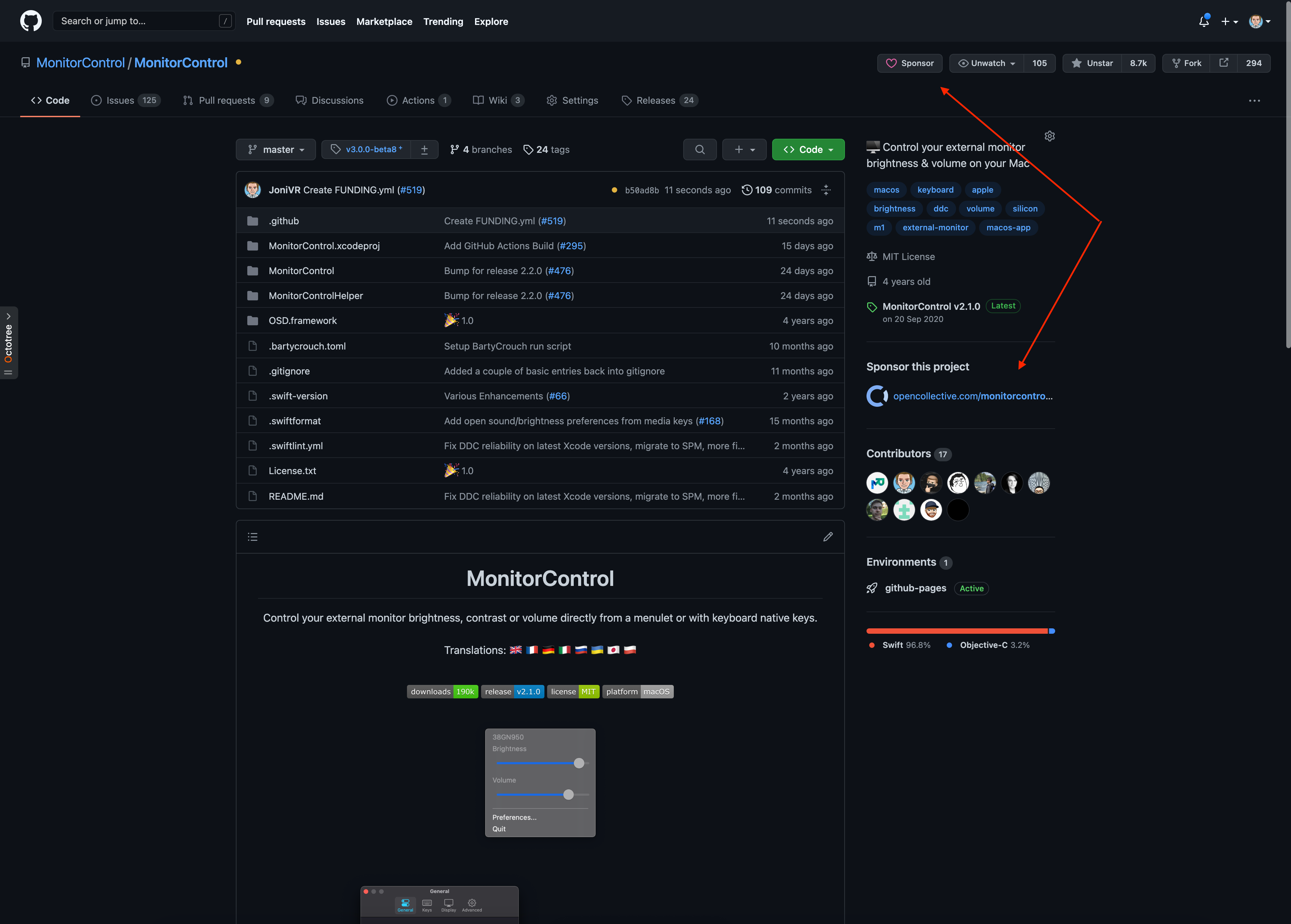Click the commit history clock icon
The image size is (1291, 924).
747,190
